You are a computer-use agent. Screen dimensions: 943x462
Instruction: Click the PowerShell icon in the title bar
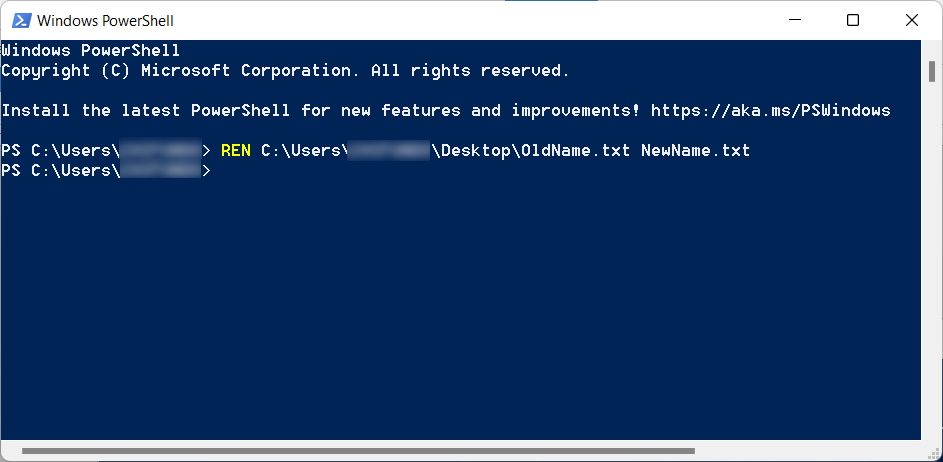[20, 20]
